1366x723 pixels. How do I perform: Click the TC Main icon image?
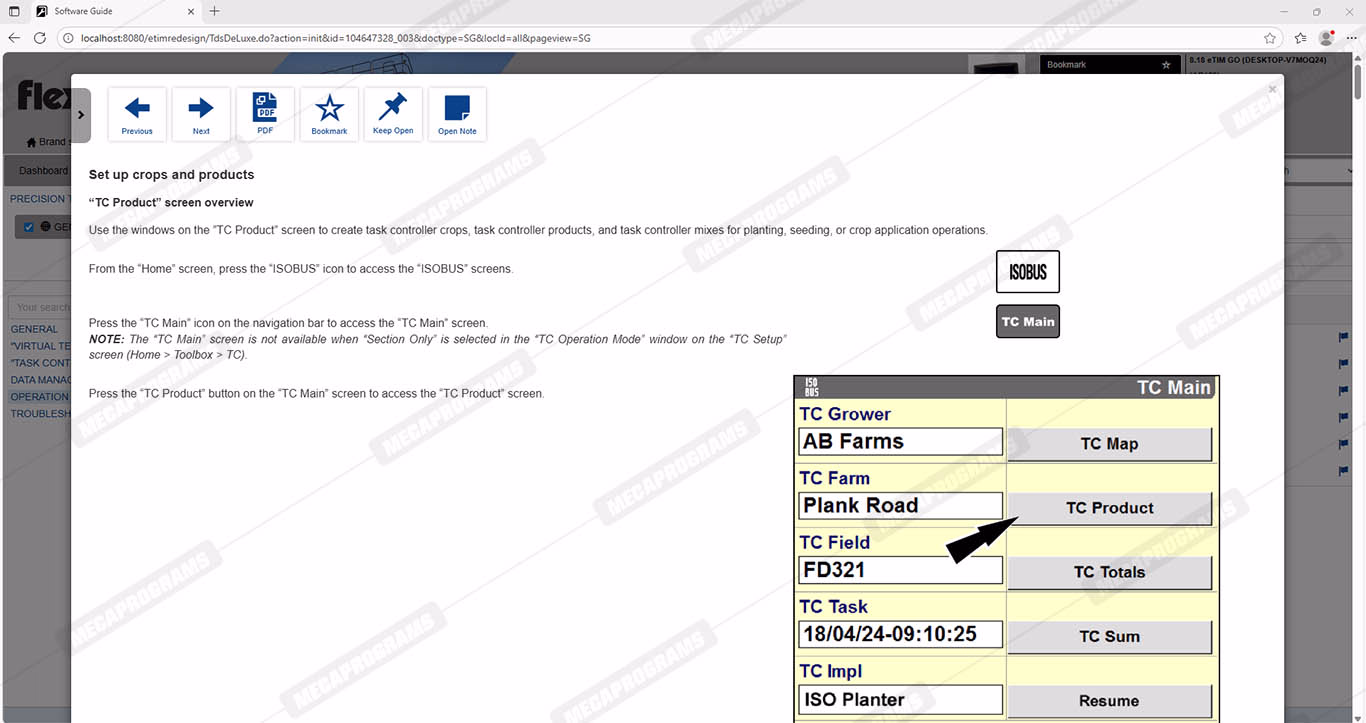pyautogui.click(x=1027, y=322)
